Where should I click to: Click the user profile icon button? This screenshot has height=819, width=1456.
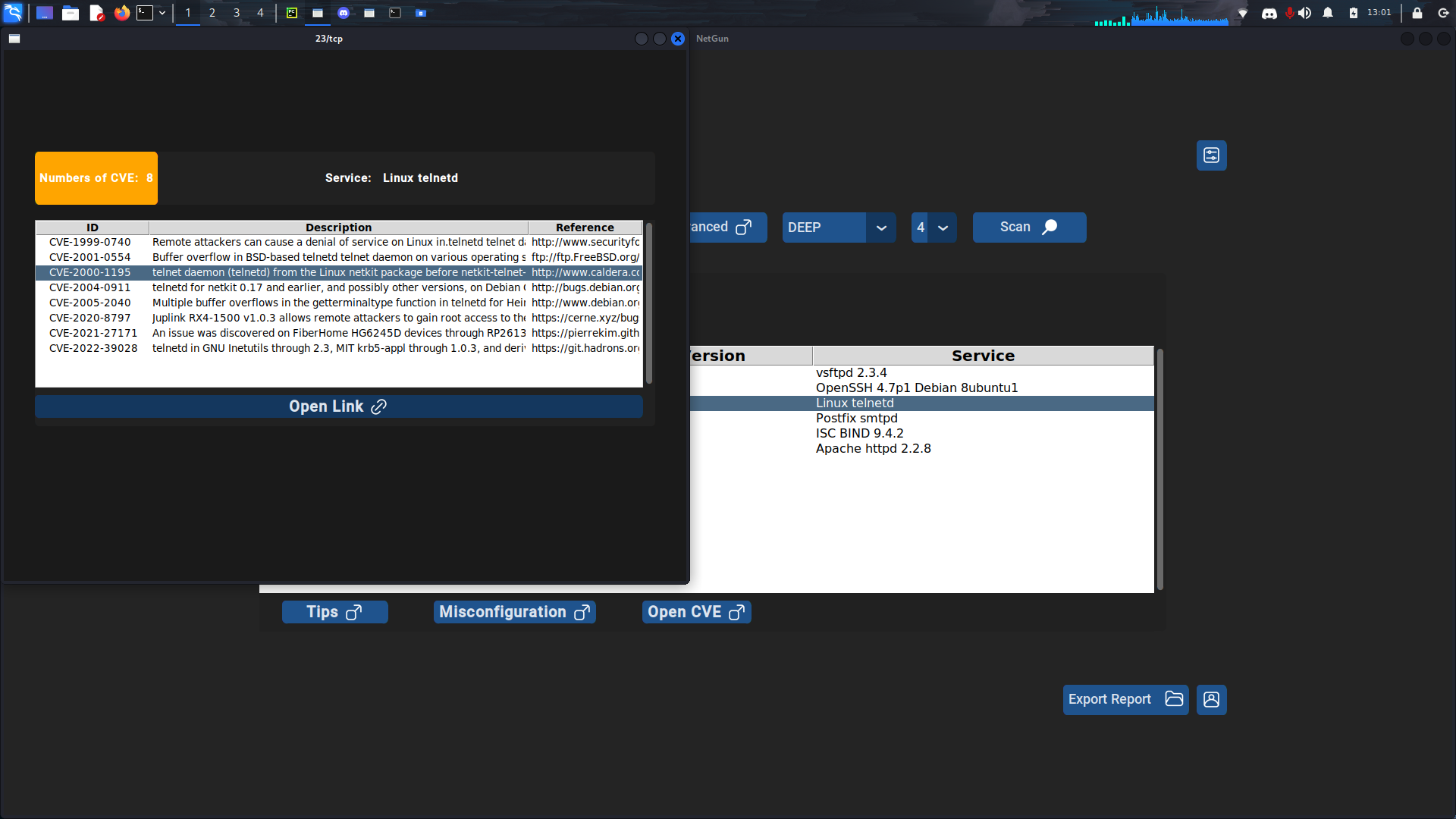1211,699
